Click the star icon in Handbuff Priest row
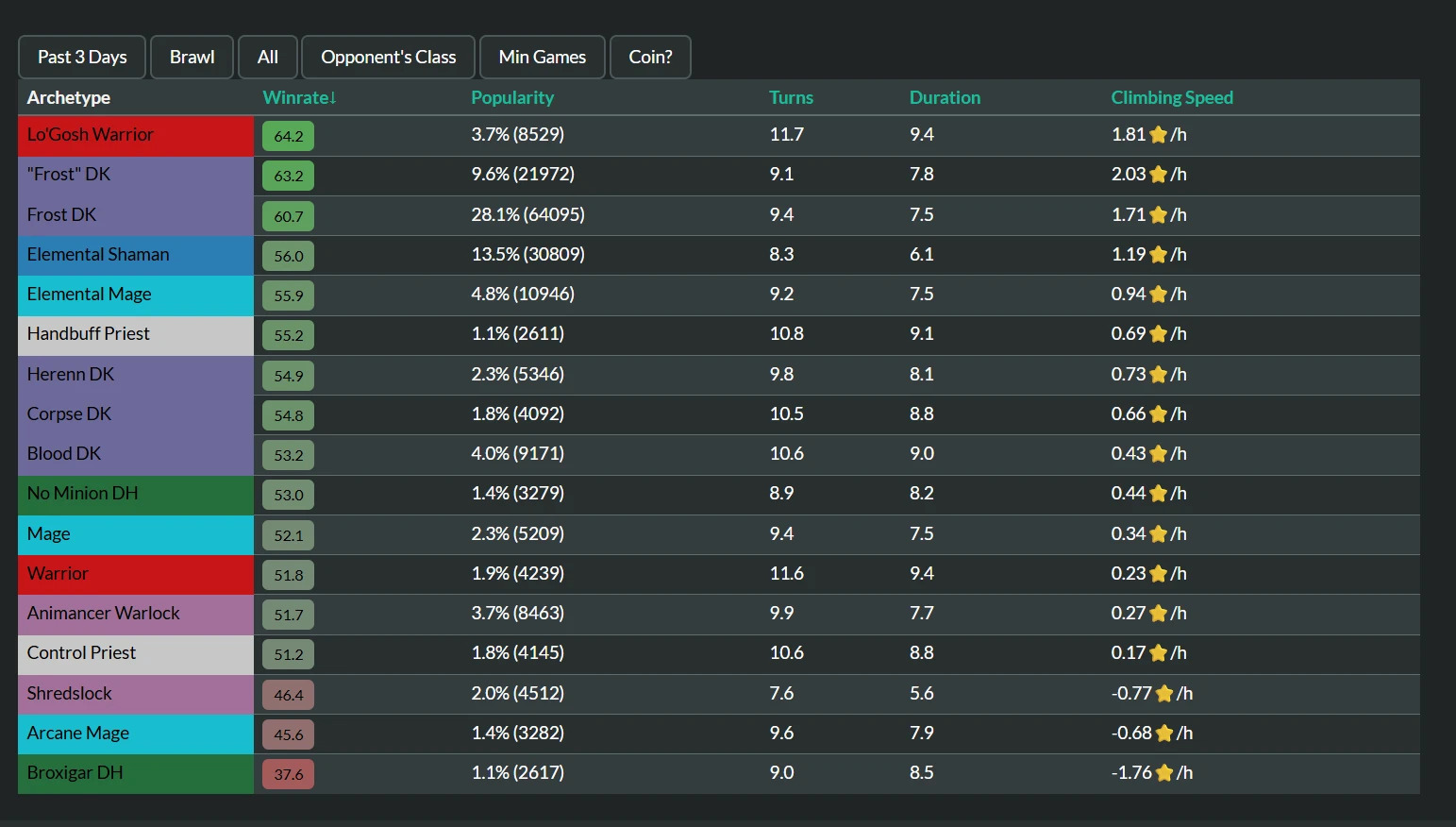The height and width of the screenshot is (827, 1456). click(x=1158, y=334)
